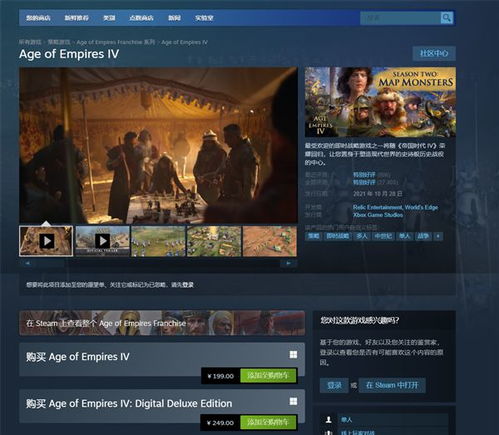Click the Age of Empires IV page title
The width and height of the screenshot is (499, 435).
(x=69, y=54)
